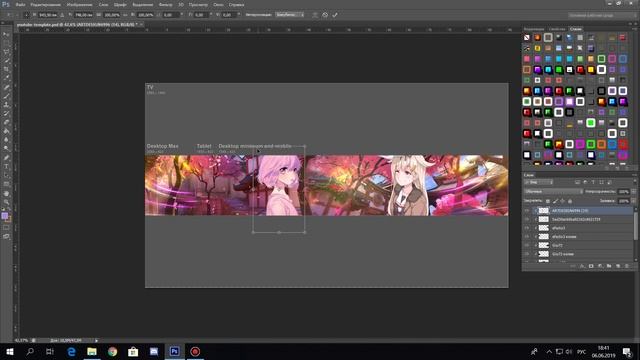The width and height of the screenshot is (640, 360).
Task: Open the notification center on taskbar
Action: (627, 351)
